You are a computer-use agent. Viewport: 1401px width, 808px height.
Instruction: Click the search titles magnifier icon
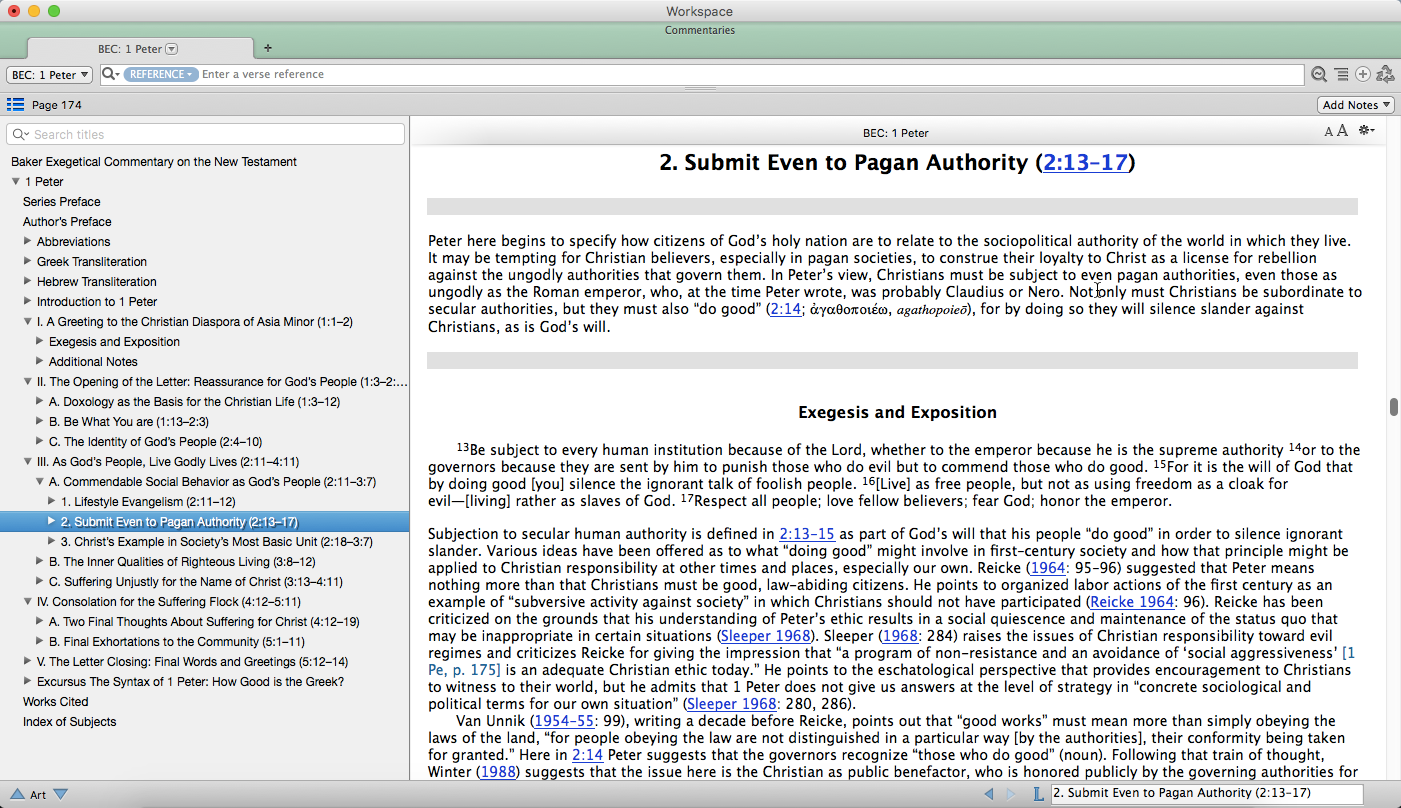tap(20, 134)
